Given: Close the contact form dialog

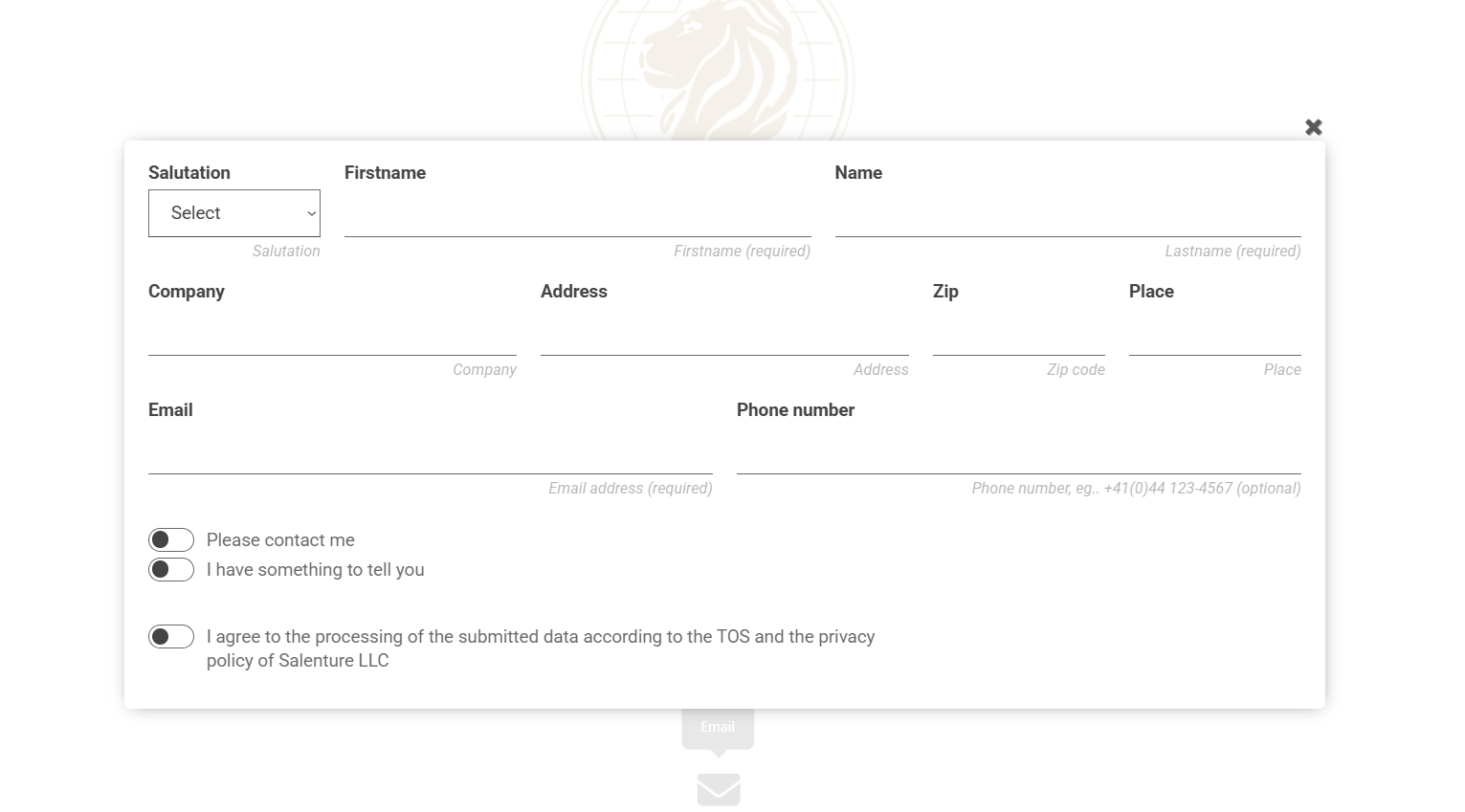Looking at the screenshot, I should (1313, 127).
